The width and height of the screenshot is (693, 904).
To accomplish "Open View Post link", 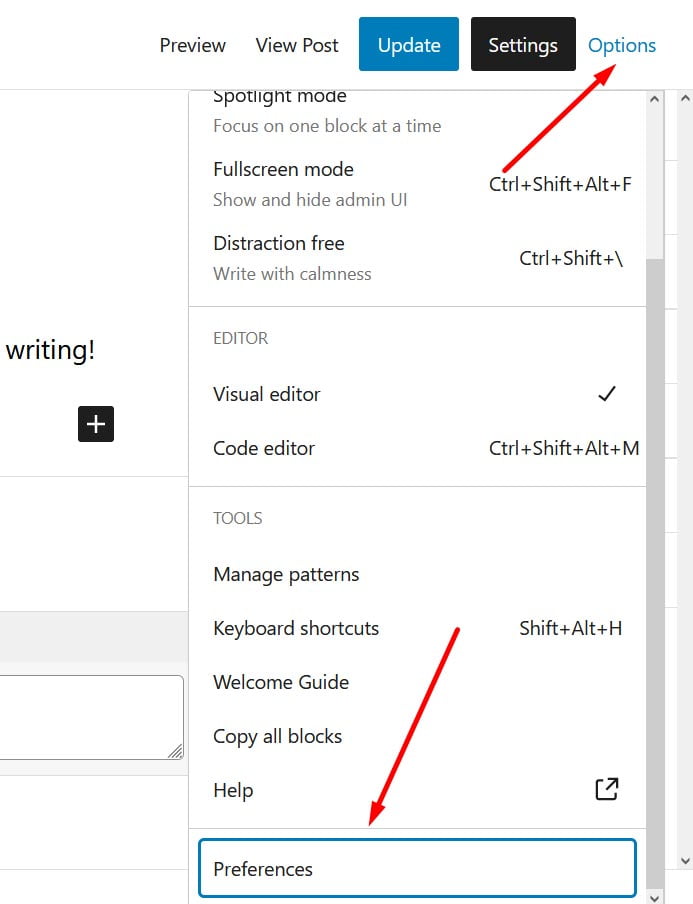I will (x=297, y=45).
